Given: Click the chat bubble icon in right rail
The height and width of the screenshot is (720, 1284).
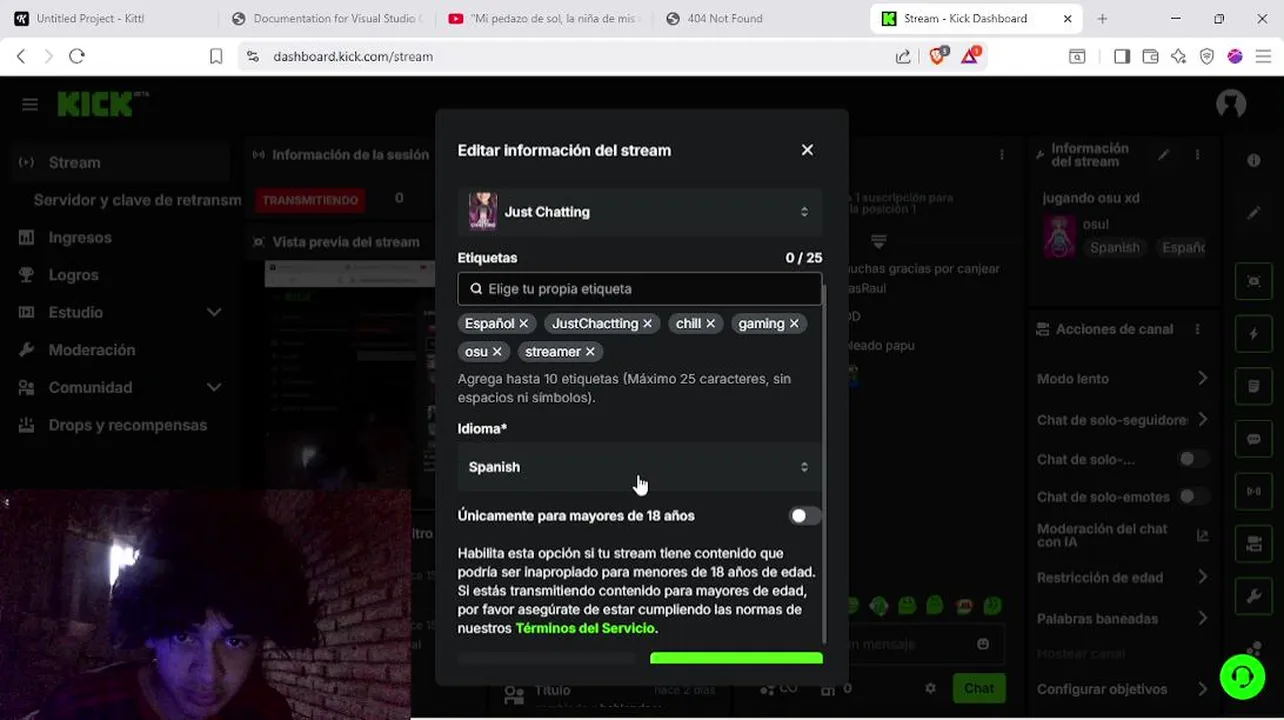Looking at the screenshot, I should (1254, 439).
